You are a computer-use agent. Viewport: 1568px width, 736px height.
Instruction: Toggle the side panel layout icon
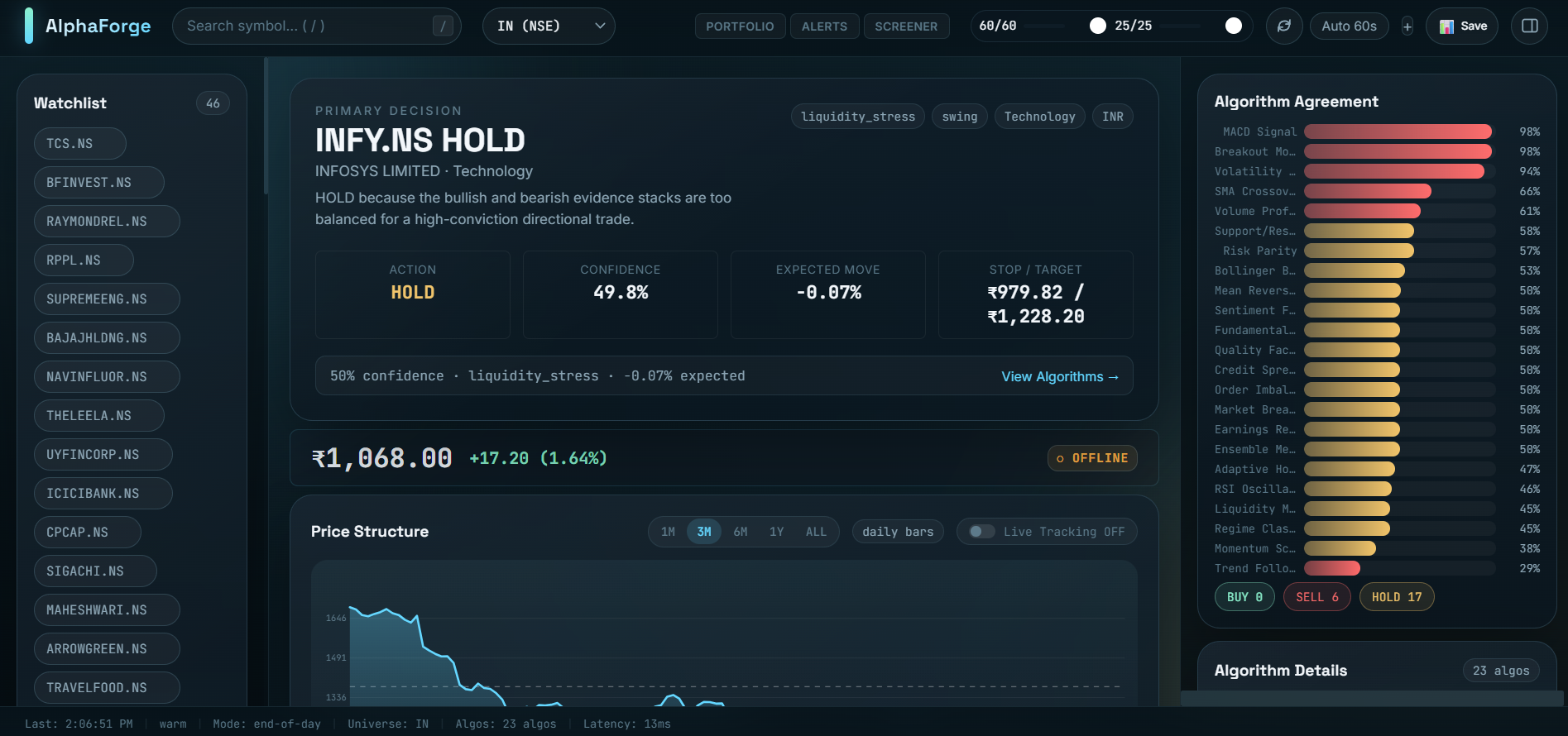coord(1529,26)
